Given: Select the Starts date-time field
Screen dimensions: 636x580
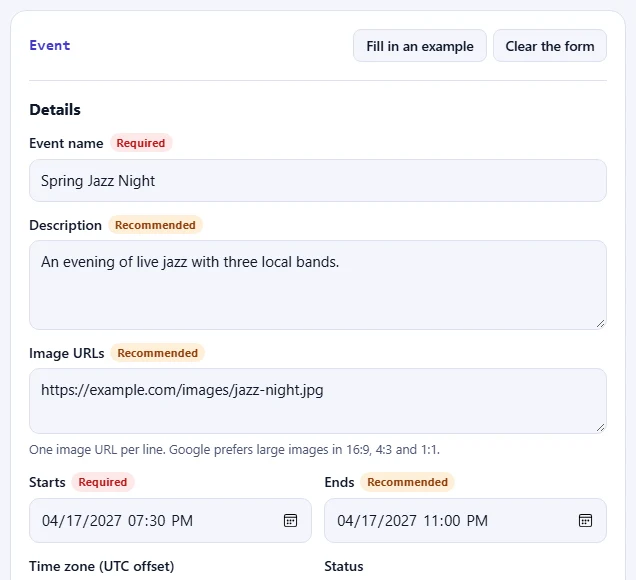Looking at the screenshot, I should [170, 520].
